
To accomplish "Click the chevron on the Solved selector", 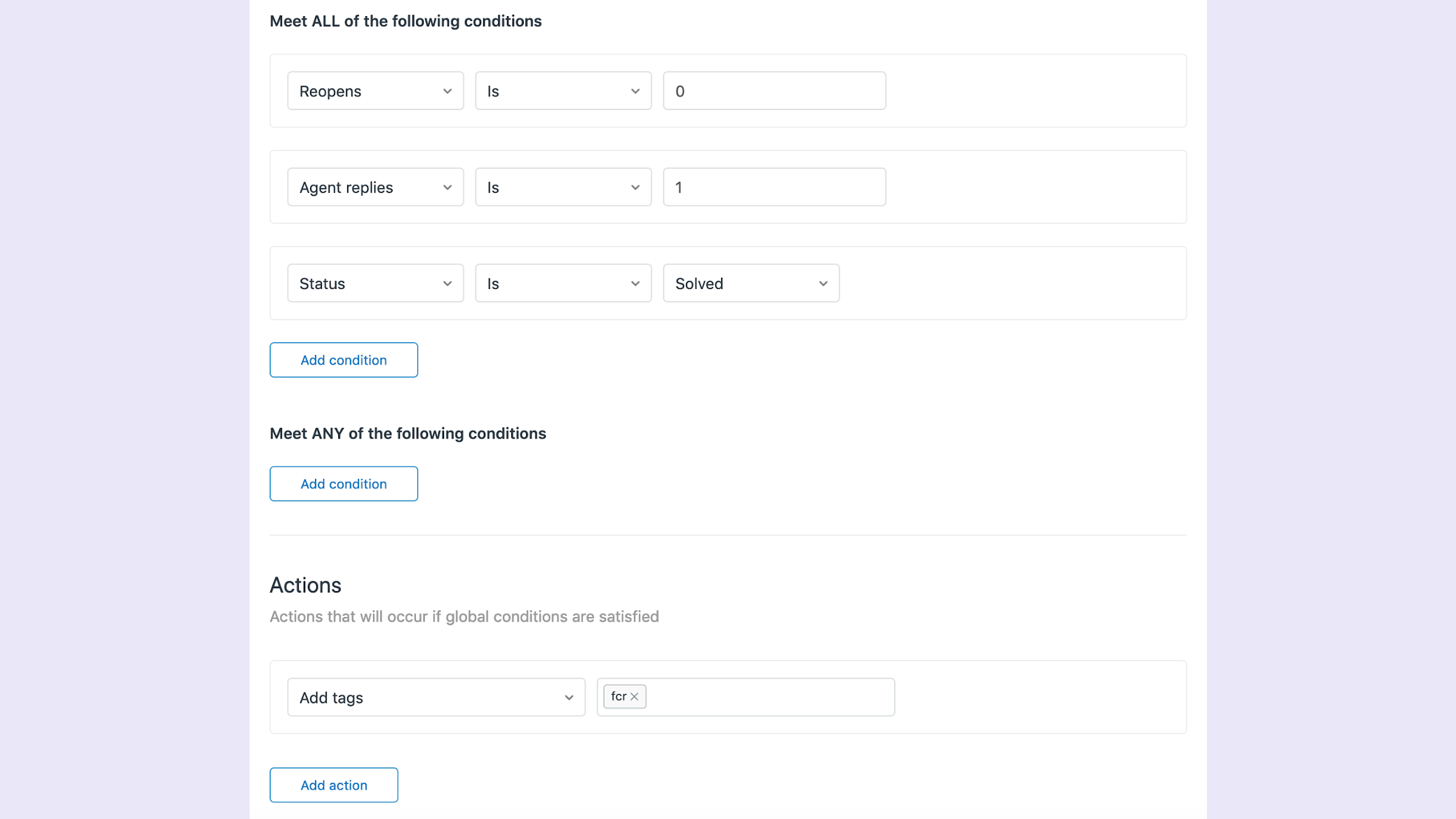I will click(x=823, y=283).
